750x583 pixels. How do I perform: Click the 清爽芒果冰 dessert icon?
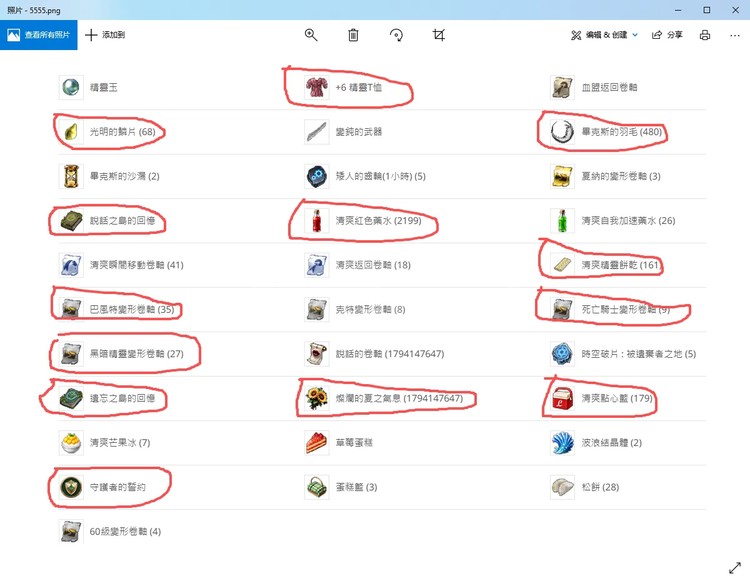(71, 443)
